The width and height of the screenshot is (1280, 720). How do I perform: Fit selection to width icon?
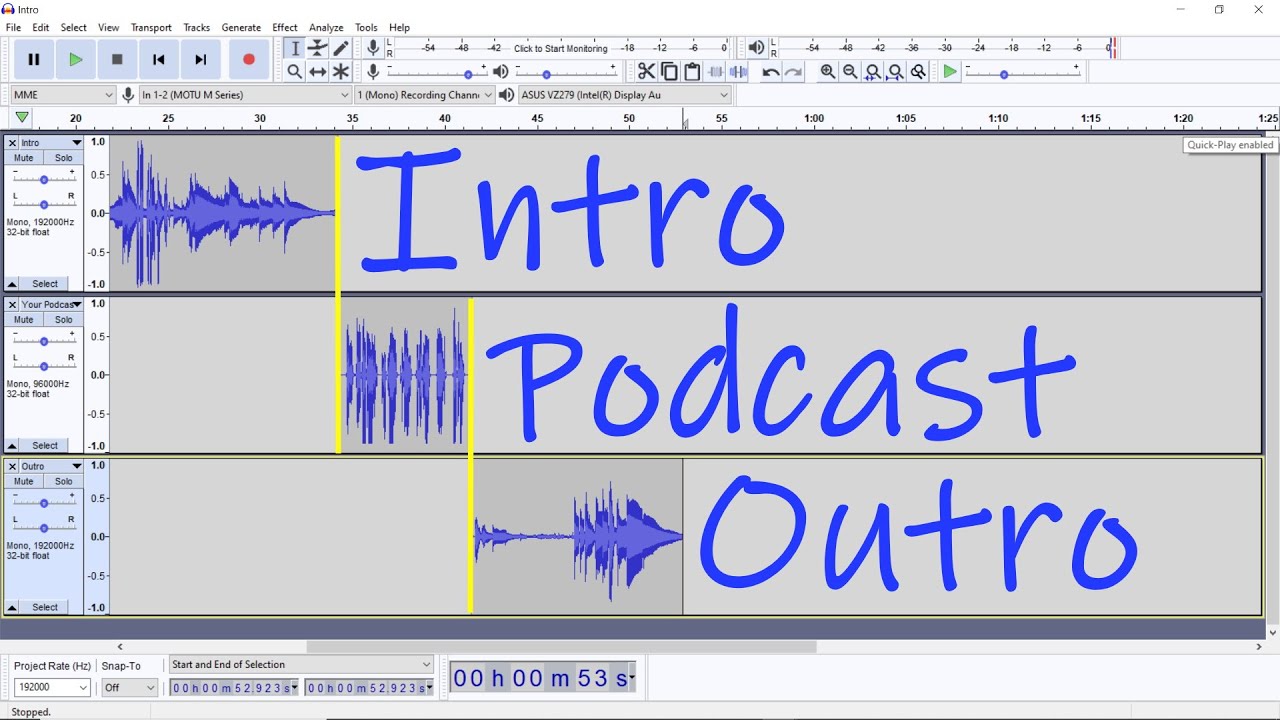pos(873,71)
